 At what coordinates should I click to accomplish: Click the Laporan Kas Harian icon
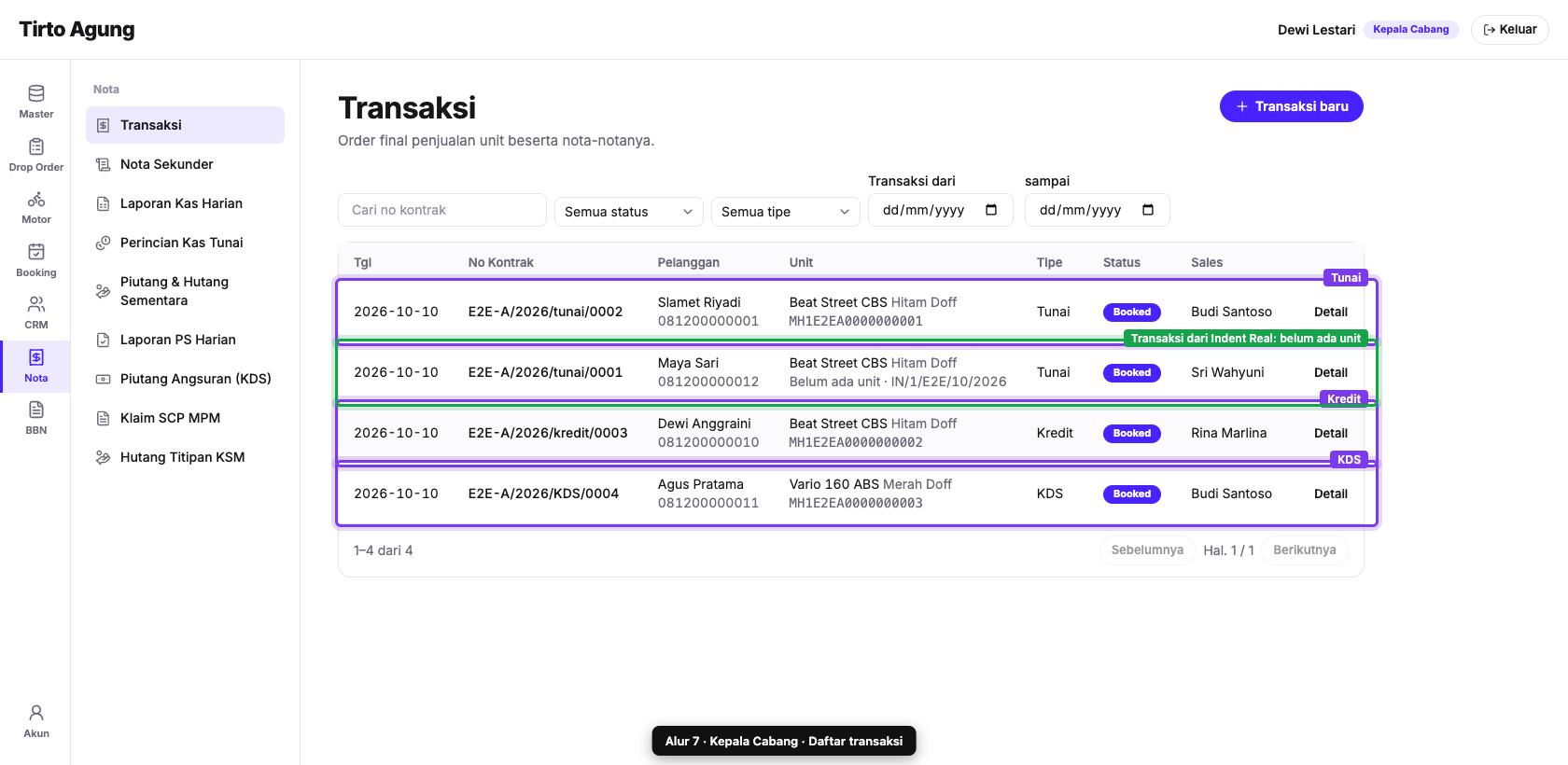(x=104, y=203)
